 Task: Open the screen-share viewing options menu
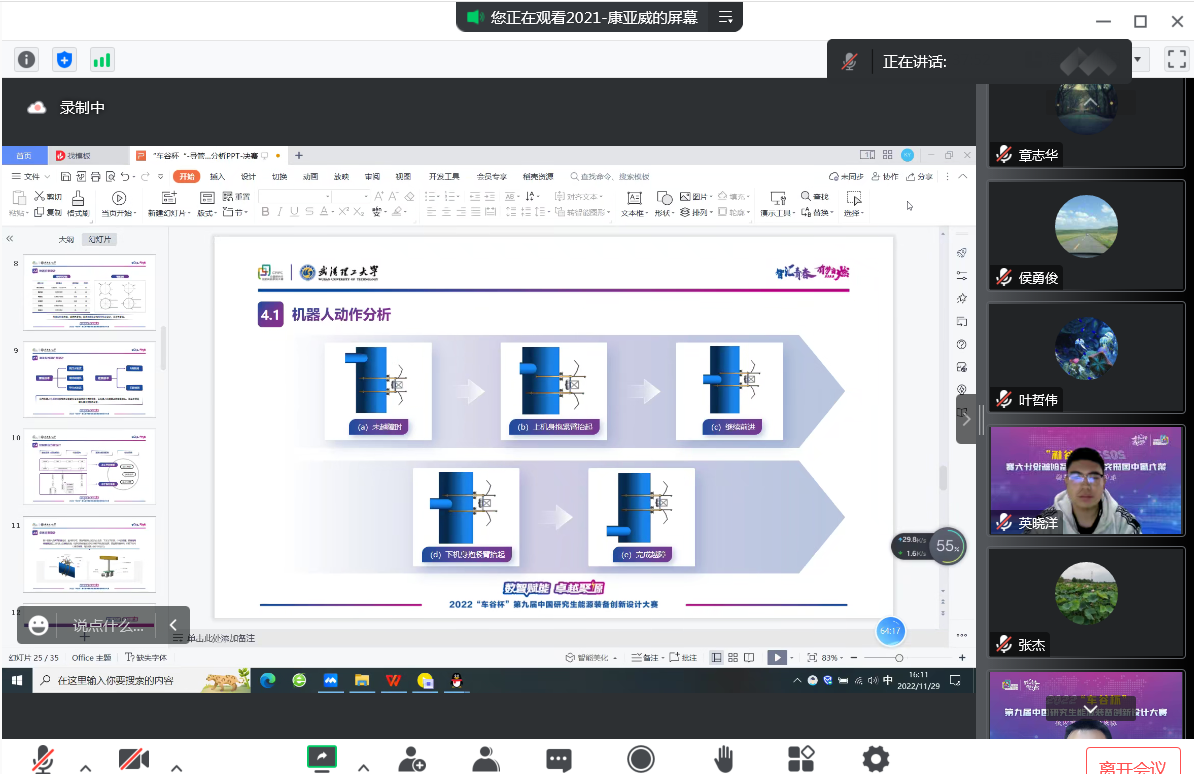pos(726,17)
